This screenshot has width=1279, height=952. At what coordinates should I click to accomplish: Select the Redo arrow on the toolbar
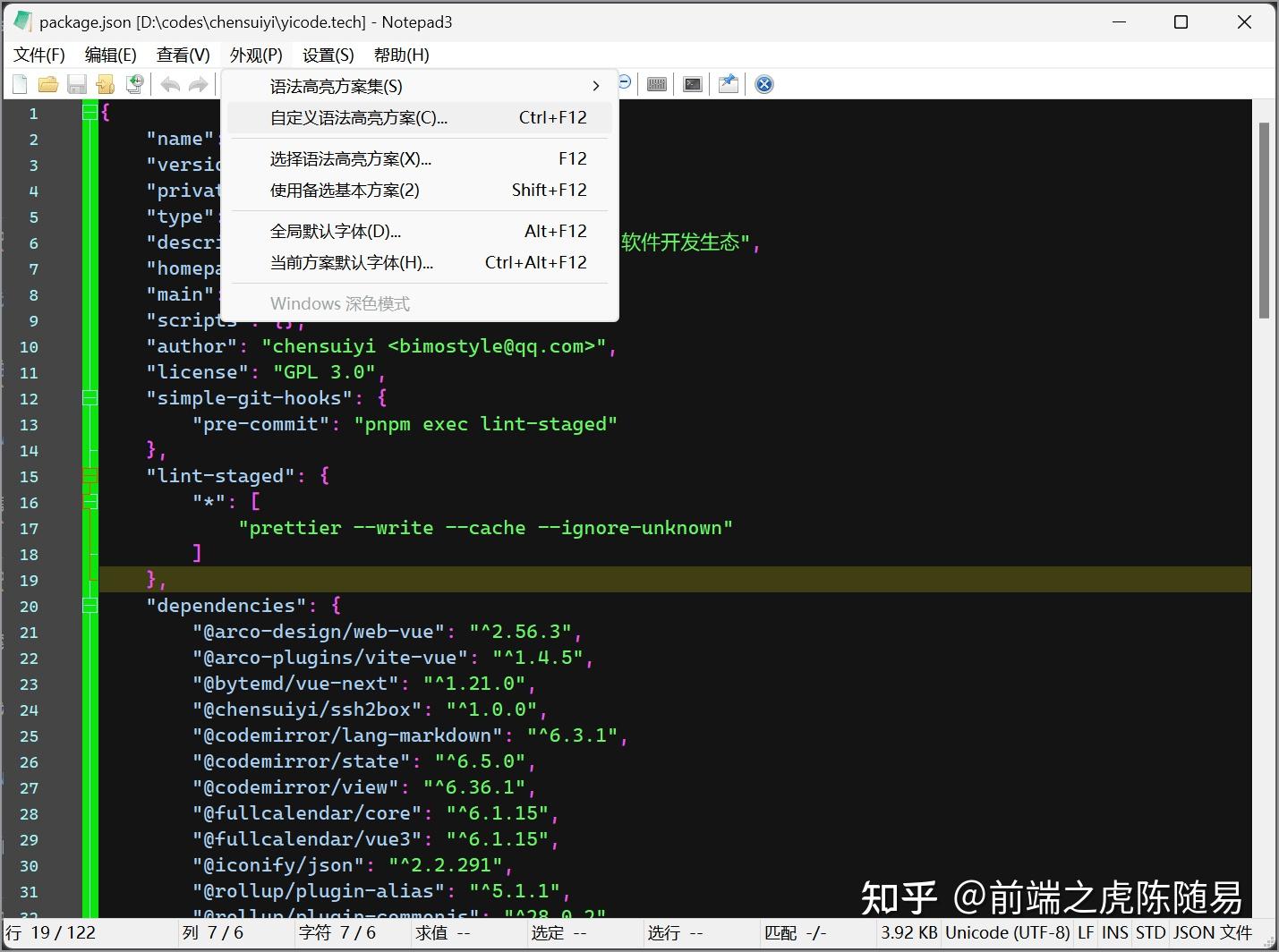[198, 84]
